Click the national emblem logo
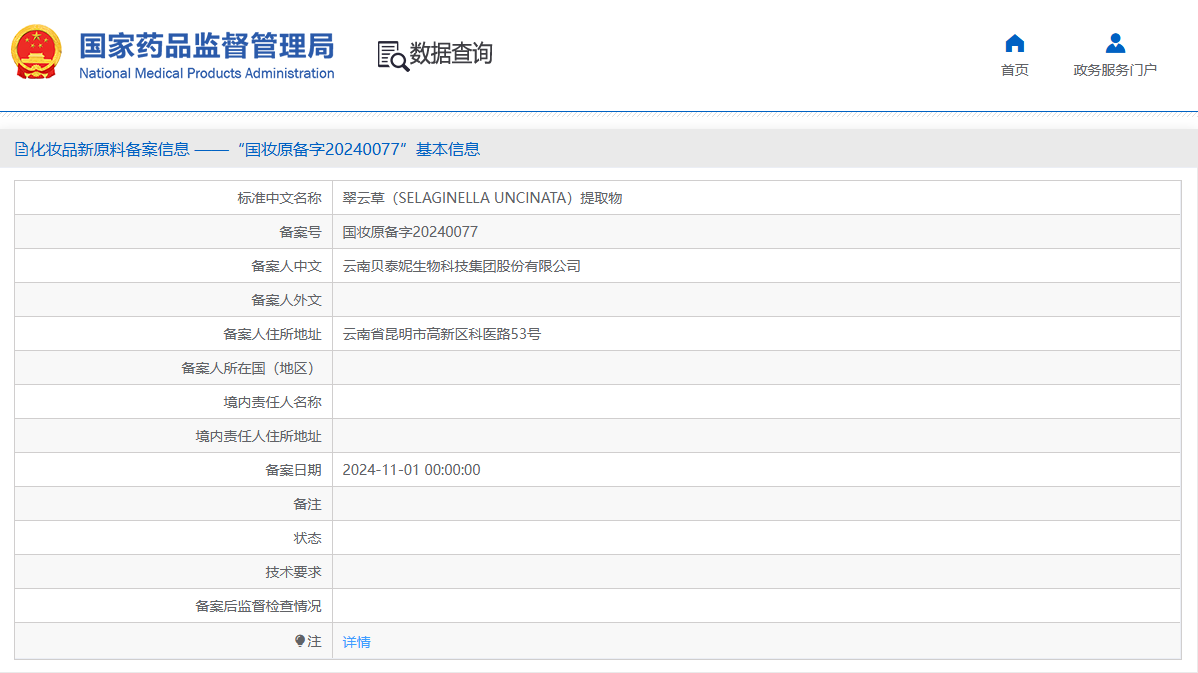Viewport: 1198px width, 673px height. 36,52
